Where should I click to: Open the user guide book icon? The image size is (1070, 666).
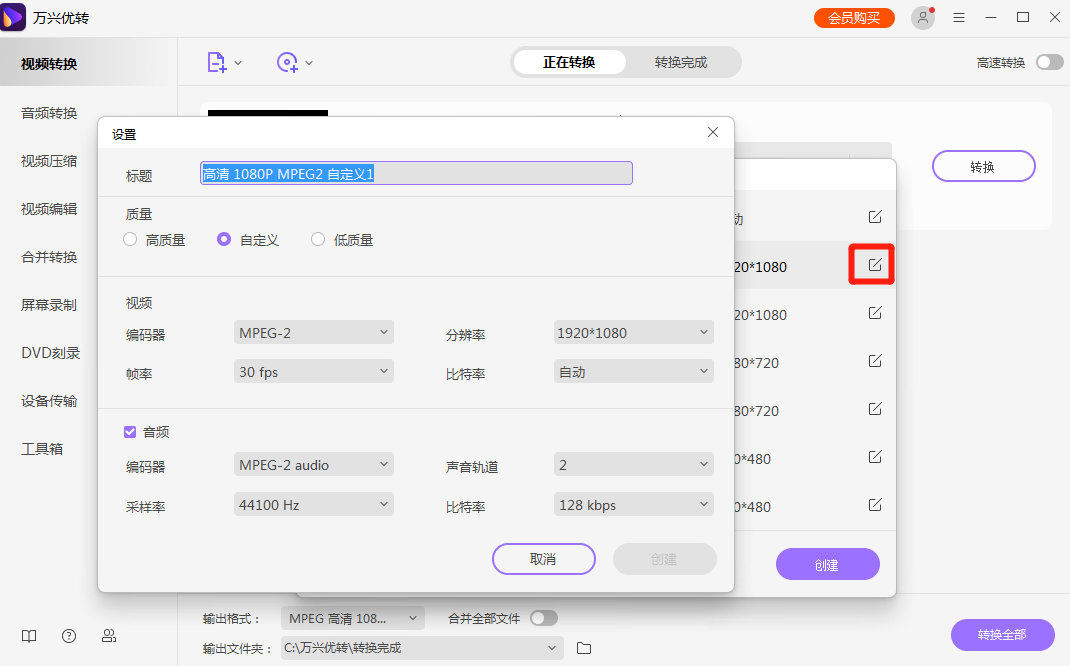tap(28, 636)
